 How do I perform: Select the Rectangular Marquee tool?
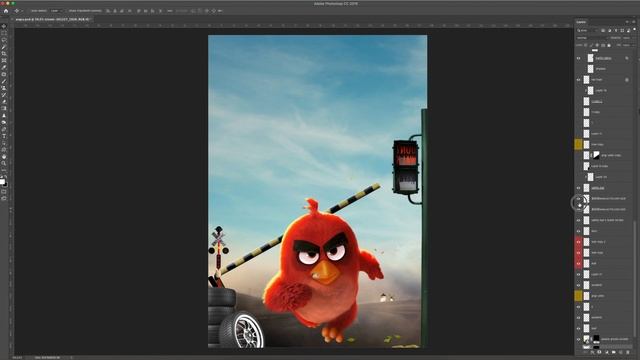4,33
